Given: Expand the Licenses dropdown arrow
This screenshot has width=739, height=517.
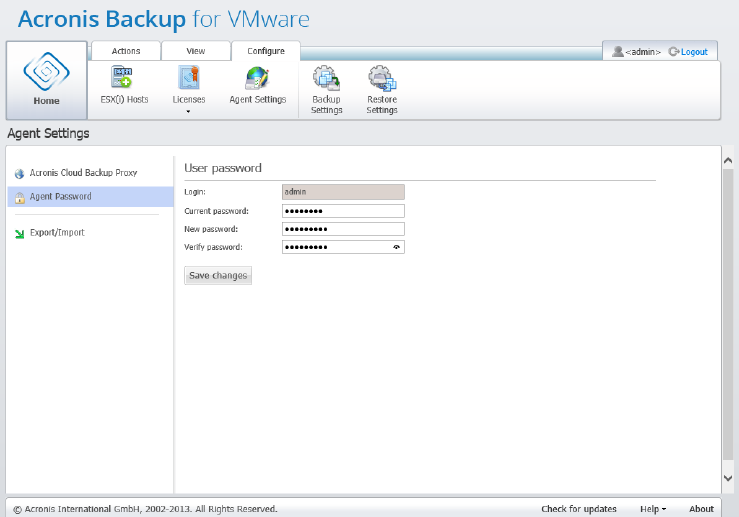Looking at the screenshot, I should 188,112.
